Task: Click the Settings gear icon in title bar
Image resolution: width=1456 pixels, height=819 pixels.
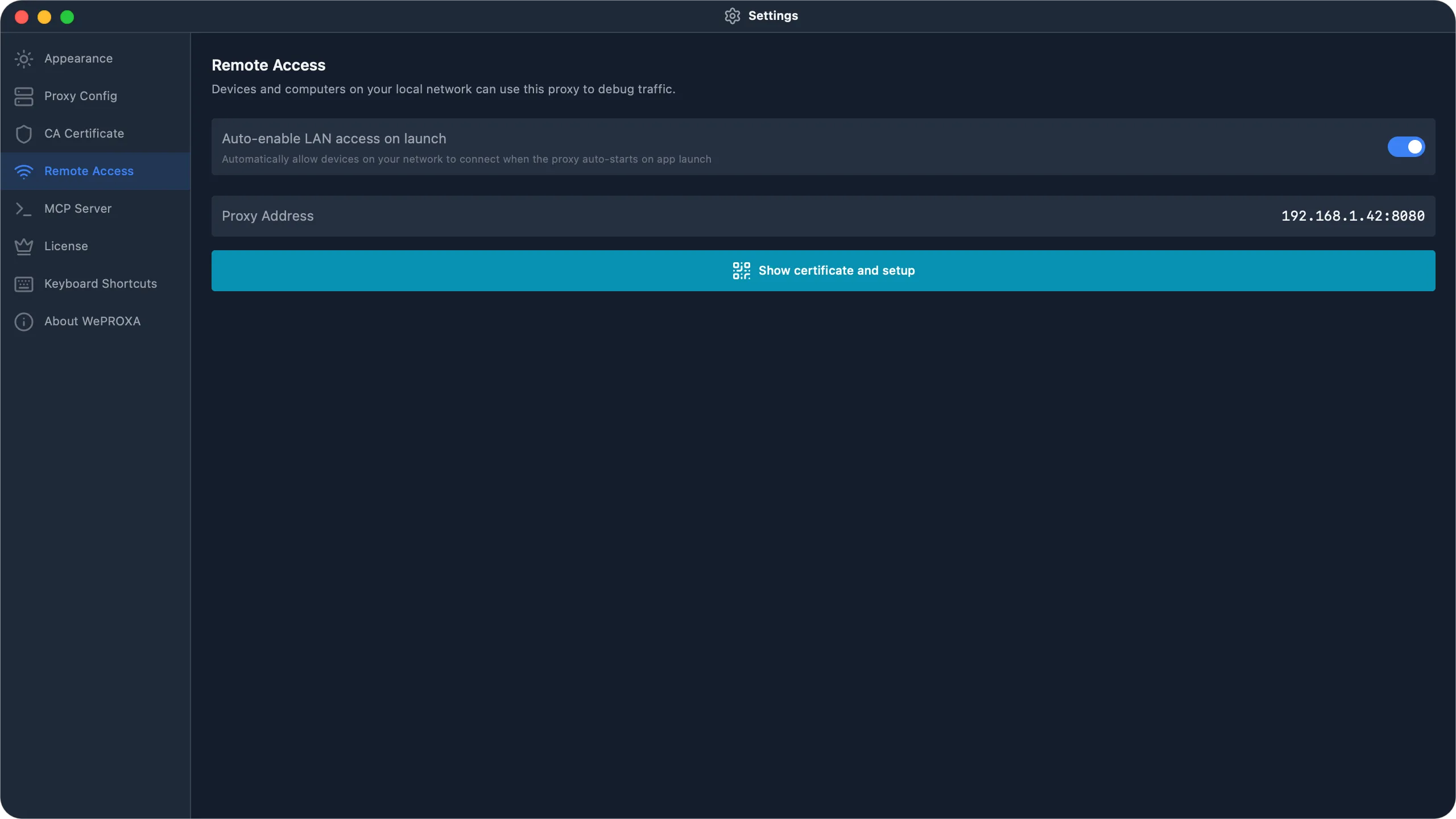Action: (x=733, y=16)
